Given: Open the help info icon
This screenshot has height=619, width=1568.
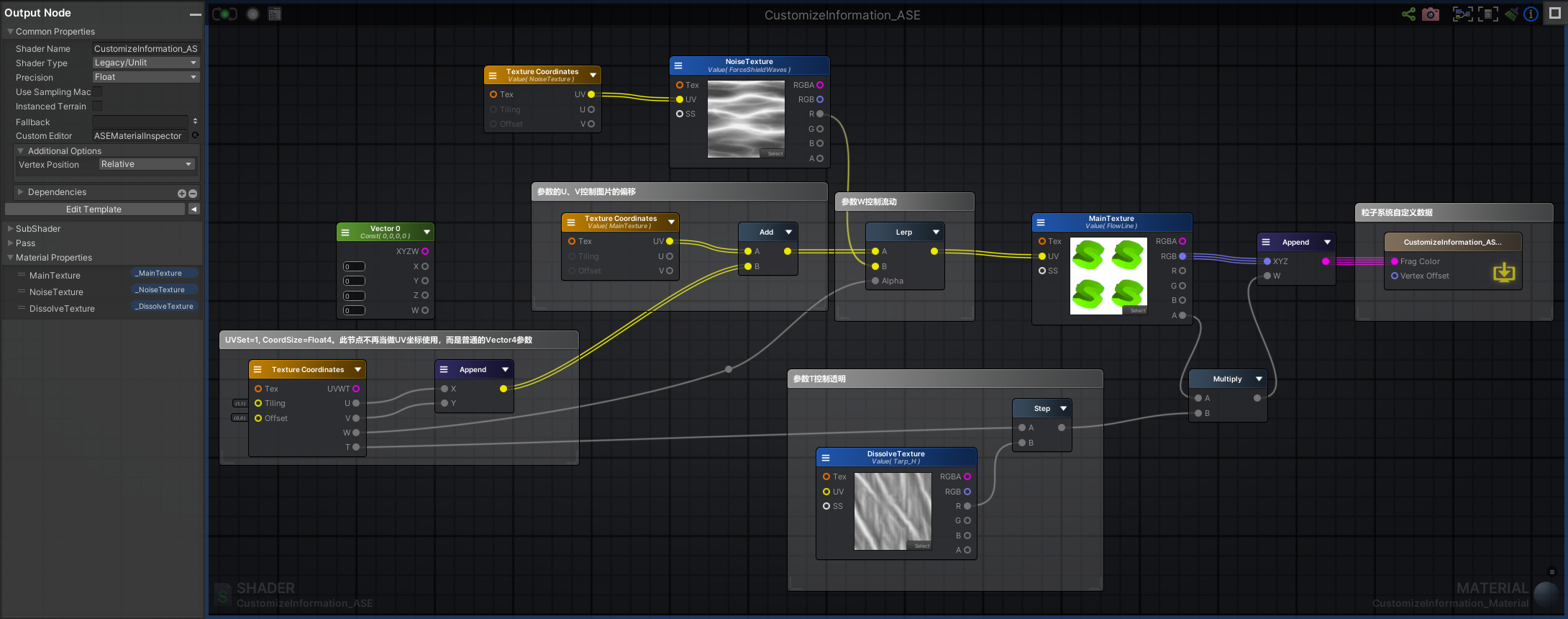Looking at the screenshot, I should (x=1531, y=14).
